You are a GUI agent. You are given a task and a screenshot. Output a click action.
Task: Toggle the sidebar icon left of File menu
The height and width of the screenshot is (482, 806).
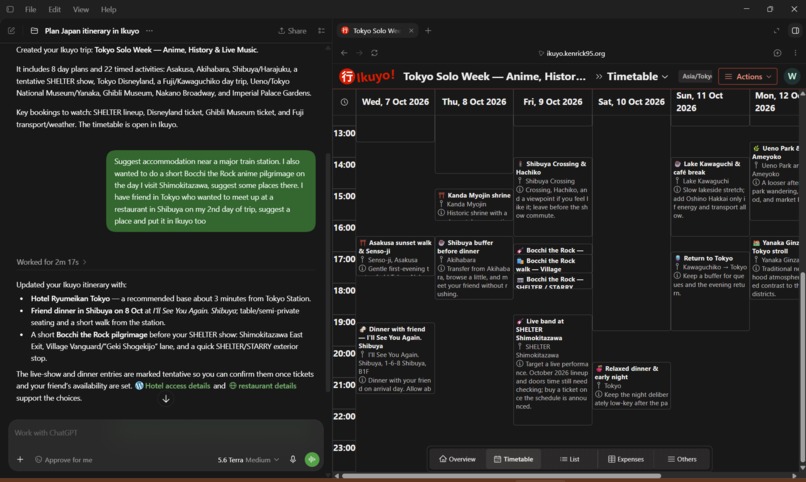10,9
